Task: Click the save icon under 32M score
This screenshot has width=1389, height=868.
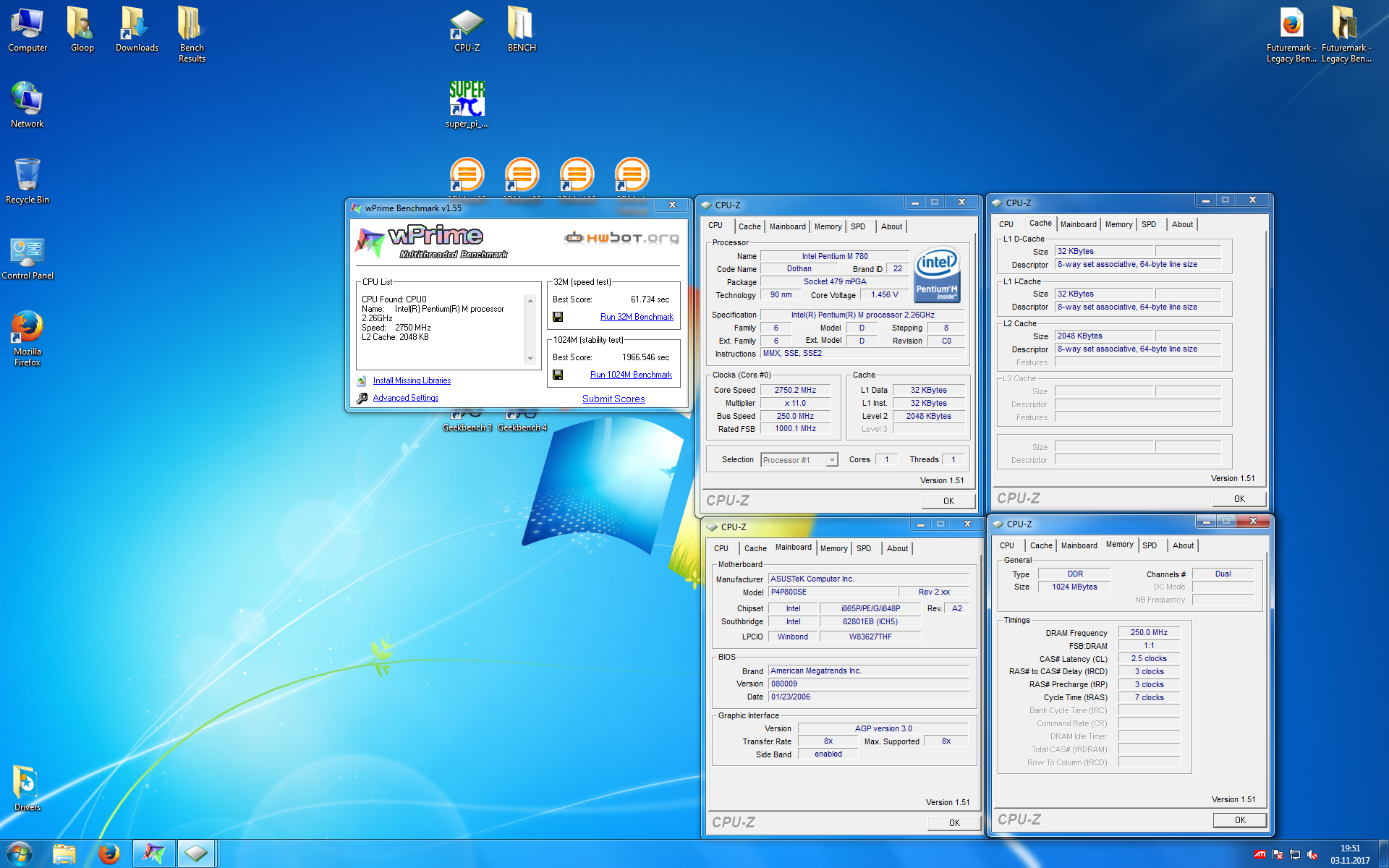Action: [x=558, y=317]
